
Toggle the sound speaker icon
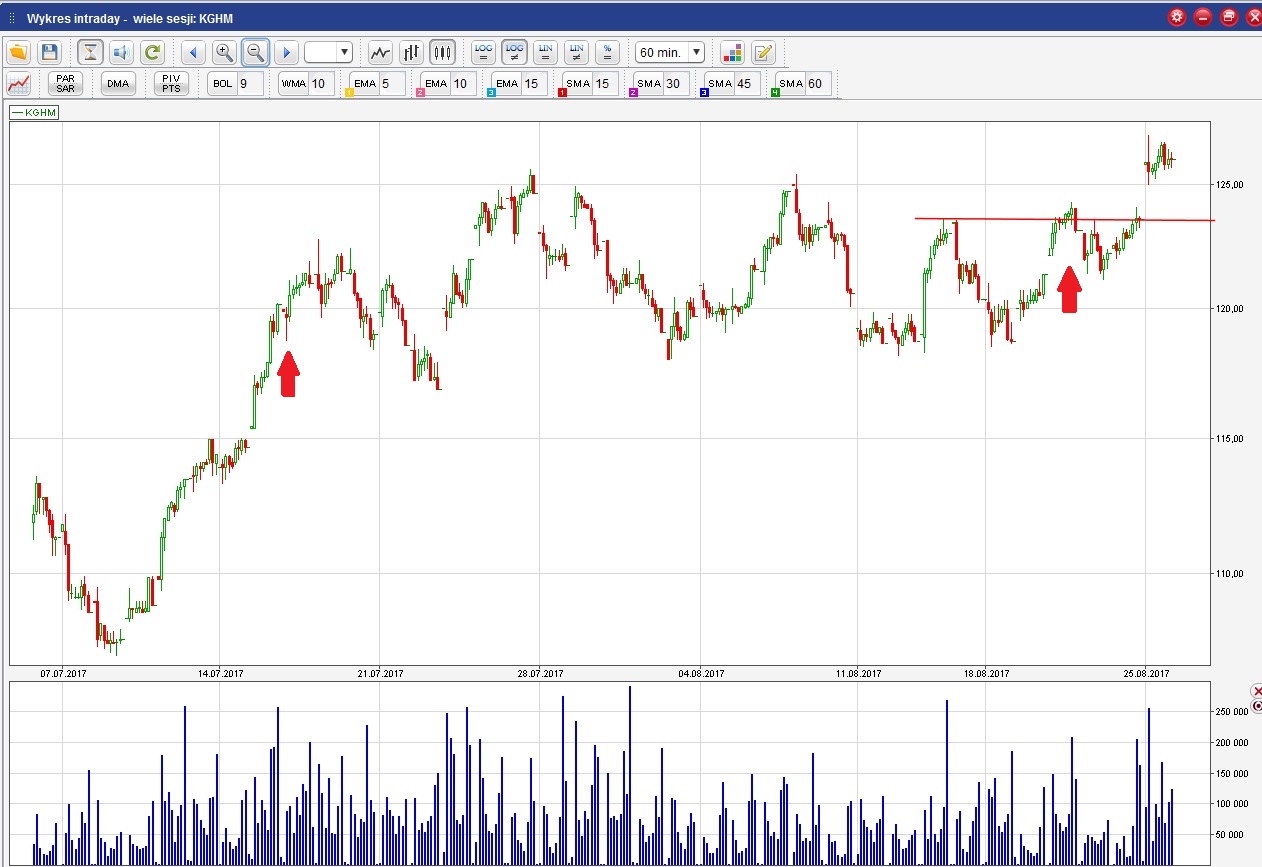tap(121, 52)
